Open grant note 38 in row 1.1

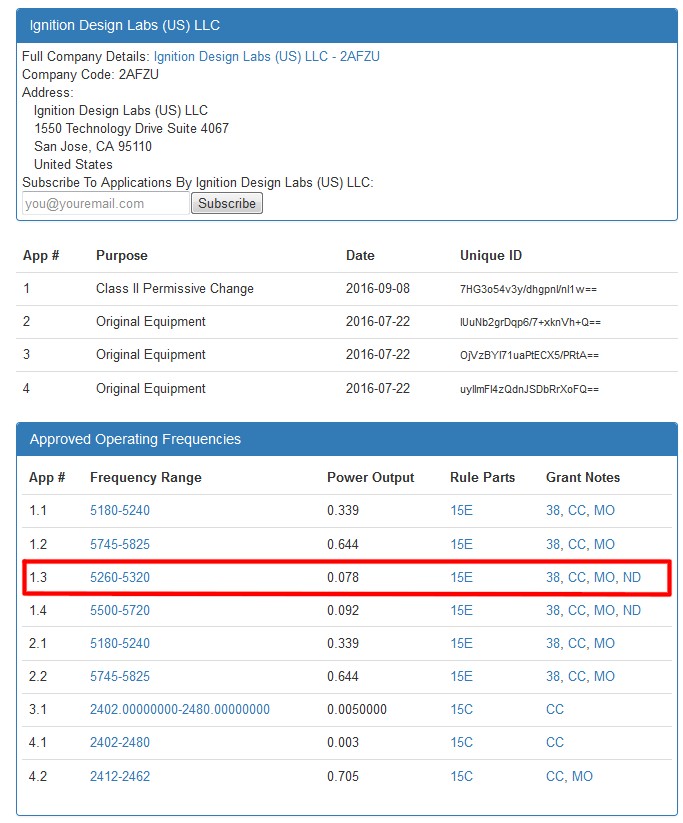click(553, 510)
